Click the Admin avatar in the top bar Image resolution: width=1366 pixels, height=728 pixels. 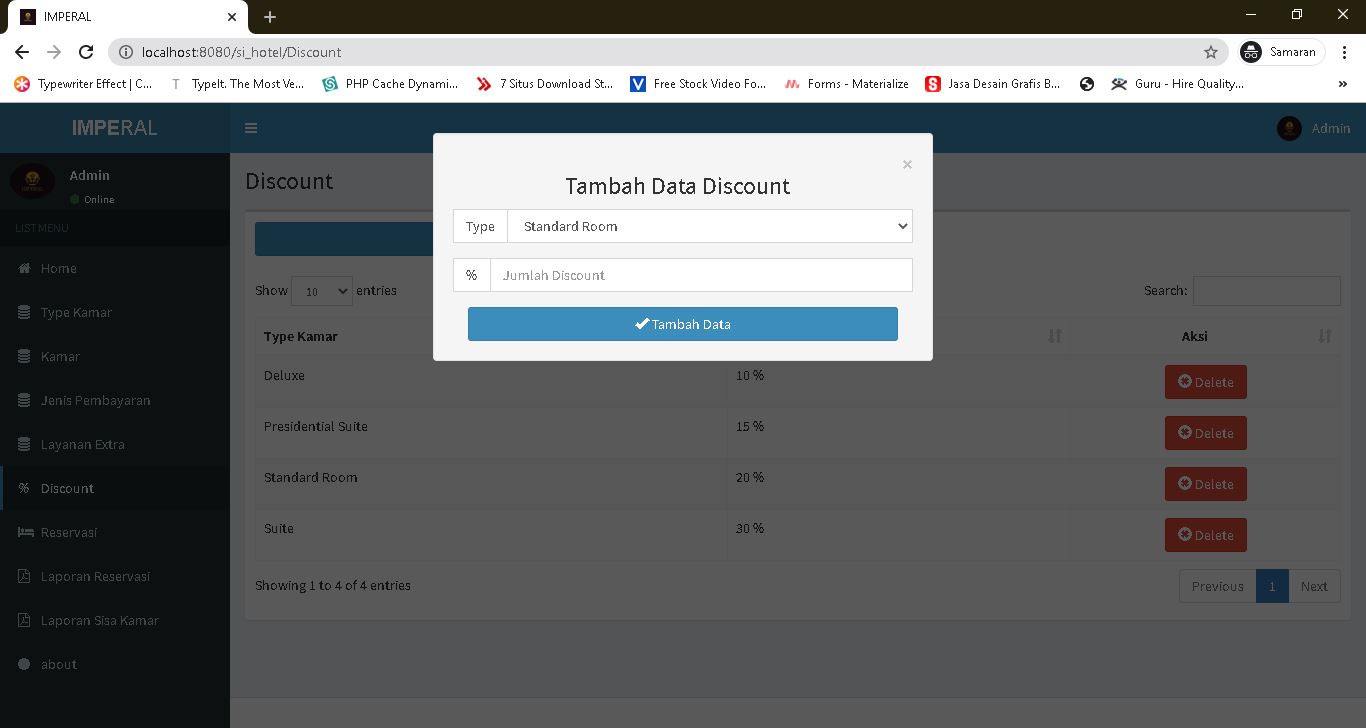(x=1289, y=128)
